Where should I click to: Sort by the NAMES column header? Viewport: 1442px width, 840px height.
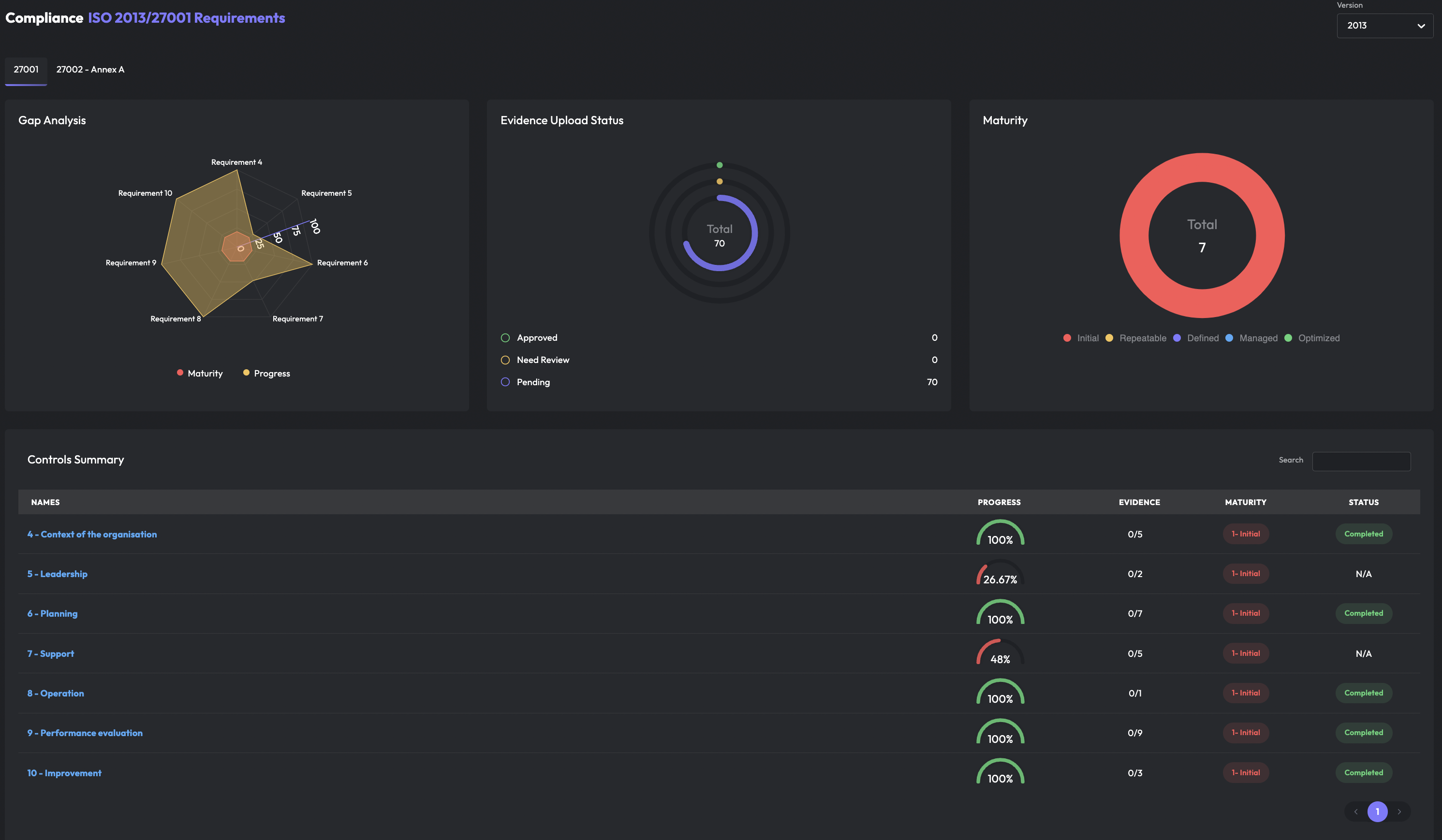tap(45, 502)
